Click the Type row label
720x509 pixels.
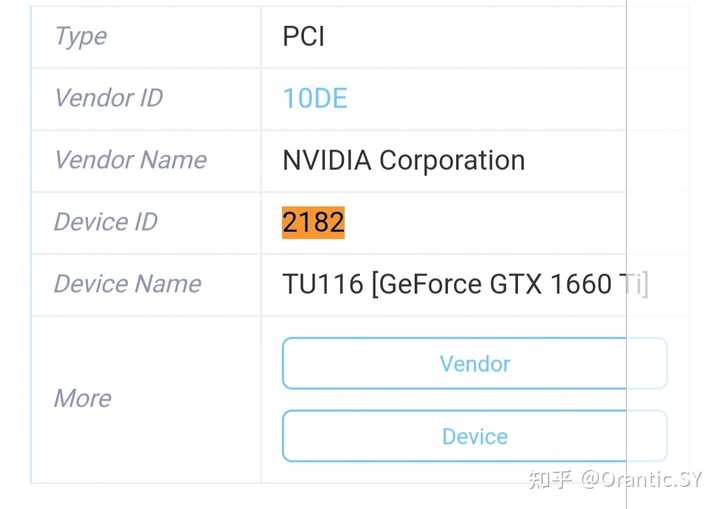(81, 37)
